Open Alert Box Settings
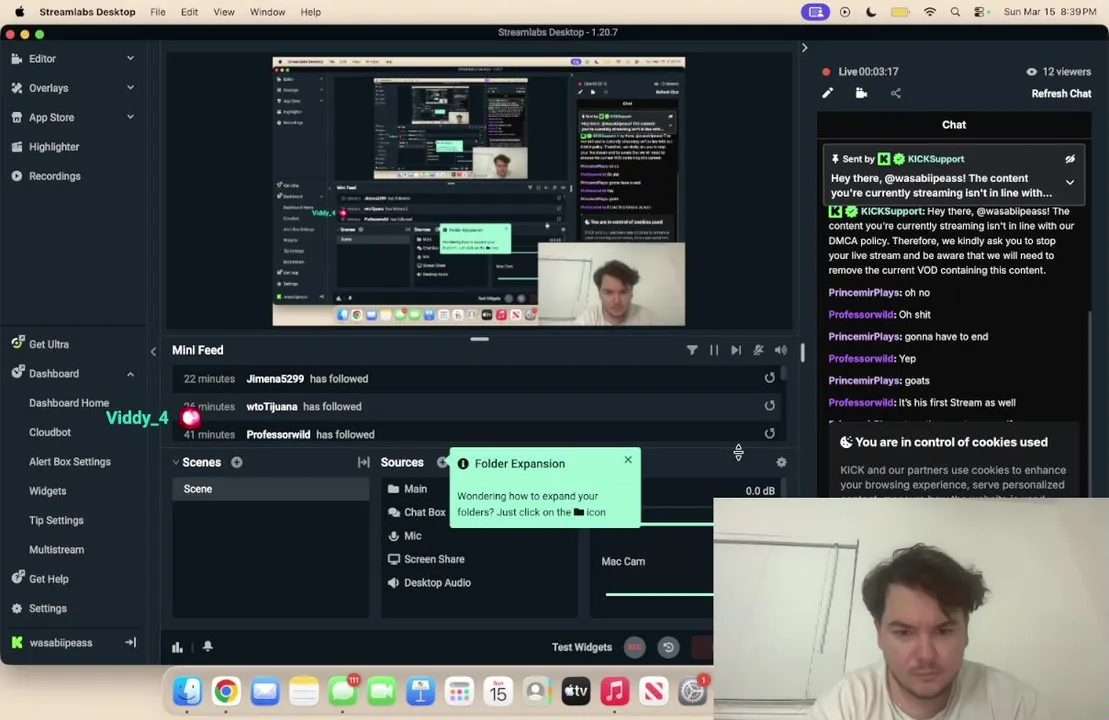This screenshot has width=1109, height=720. click(69, 462)
